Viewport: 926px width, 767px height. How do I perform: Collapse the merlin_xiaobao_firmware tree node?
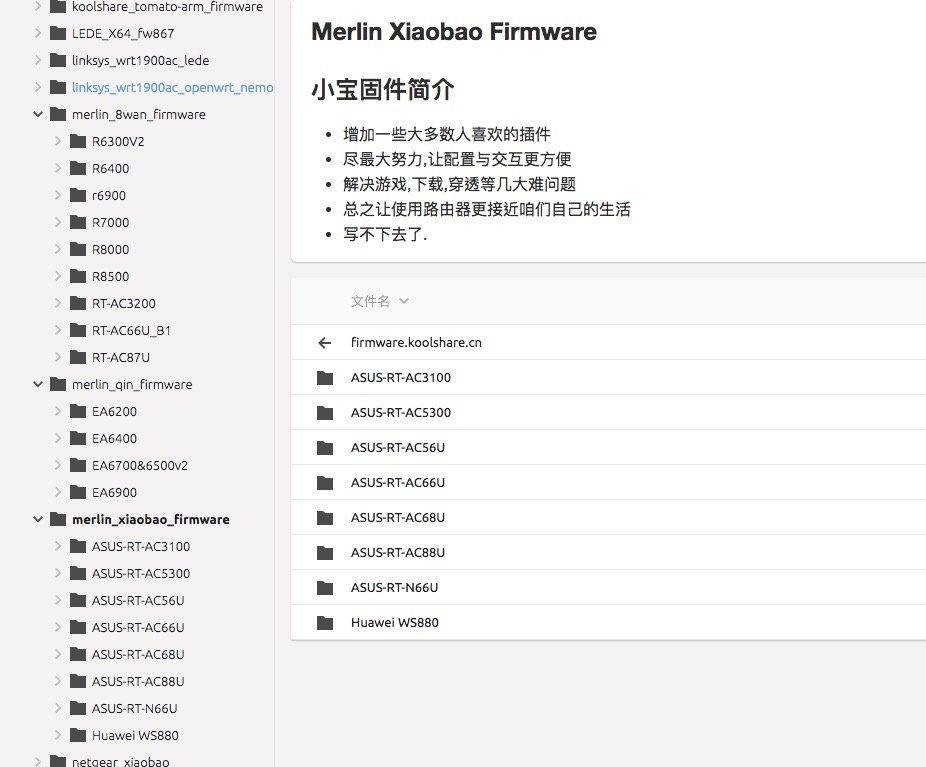pos(38,519)
